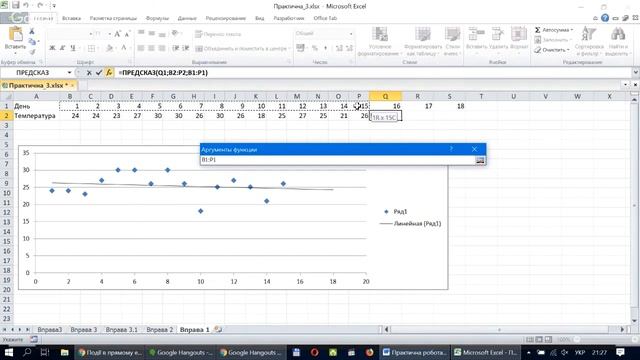The height and width of the screenshot is (360, 640).
Task: Open the Данные ribbon tab
Action: coord(187,18)
